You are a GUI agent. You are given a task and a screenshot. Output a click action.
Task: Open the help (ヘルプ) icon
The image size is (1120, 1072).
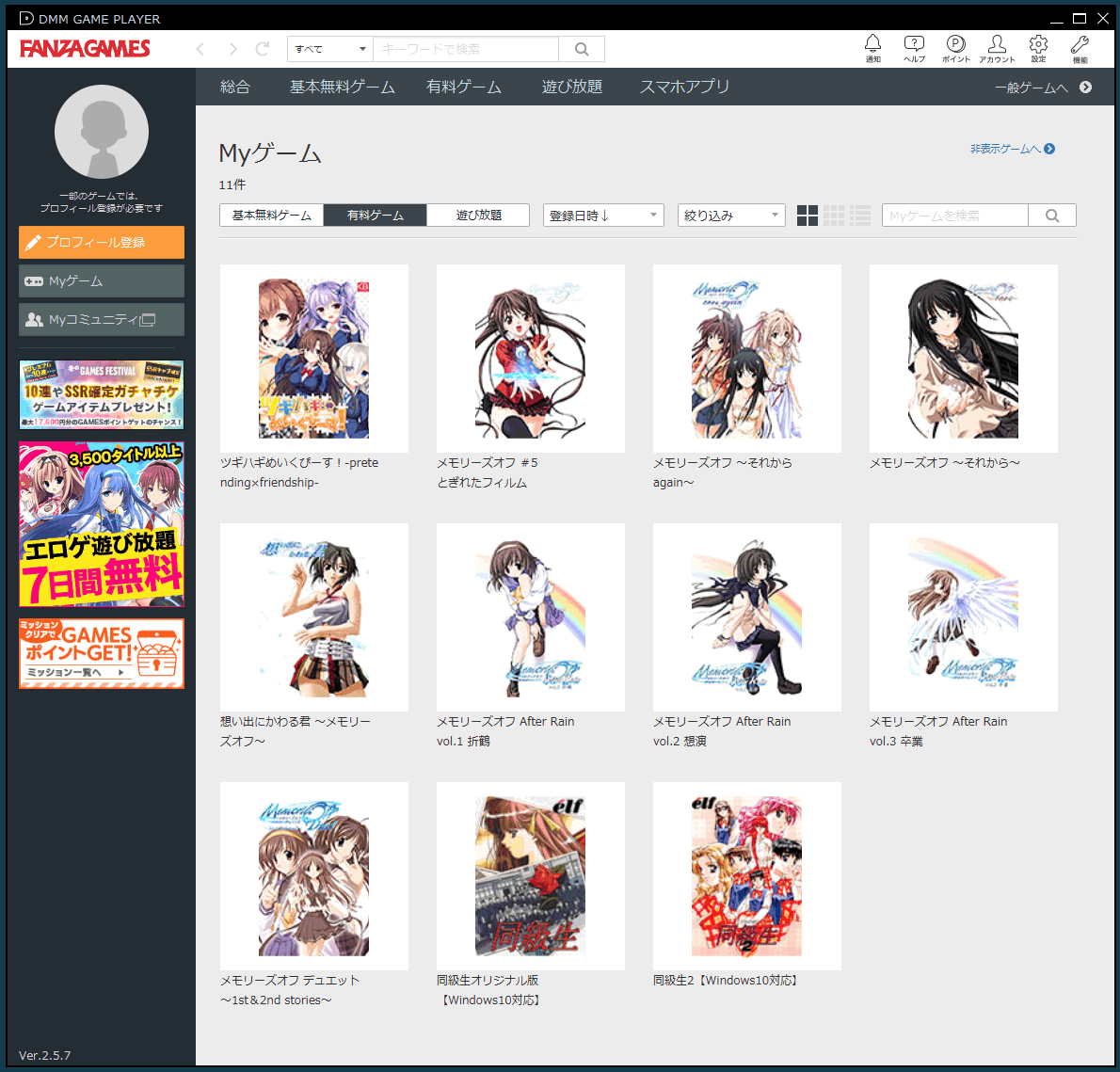click(914, 49)
